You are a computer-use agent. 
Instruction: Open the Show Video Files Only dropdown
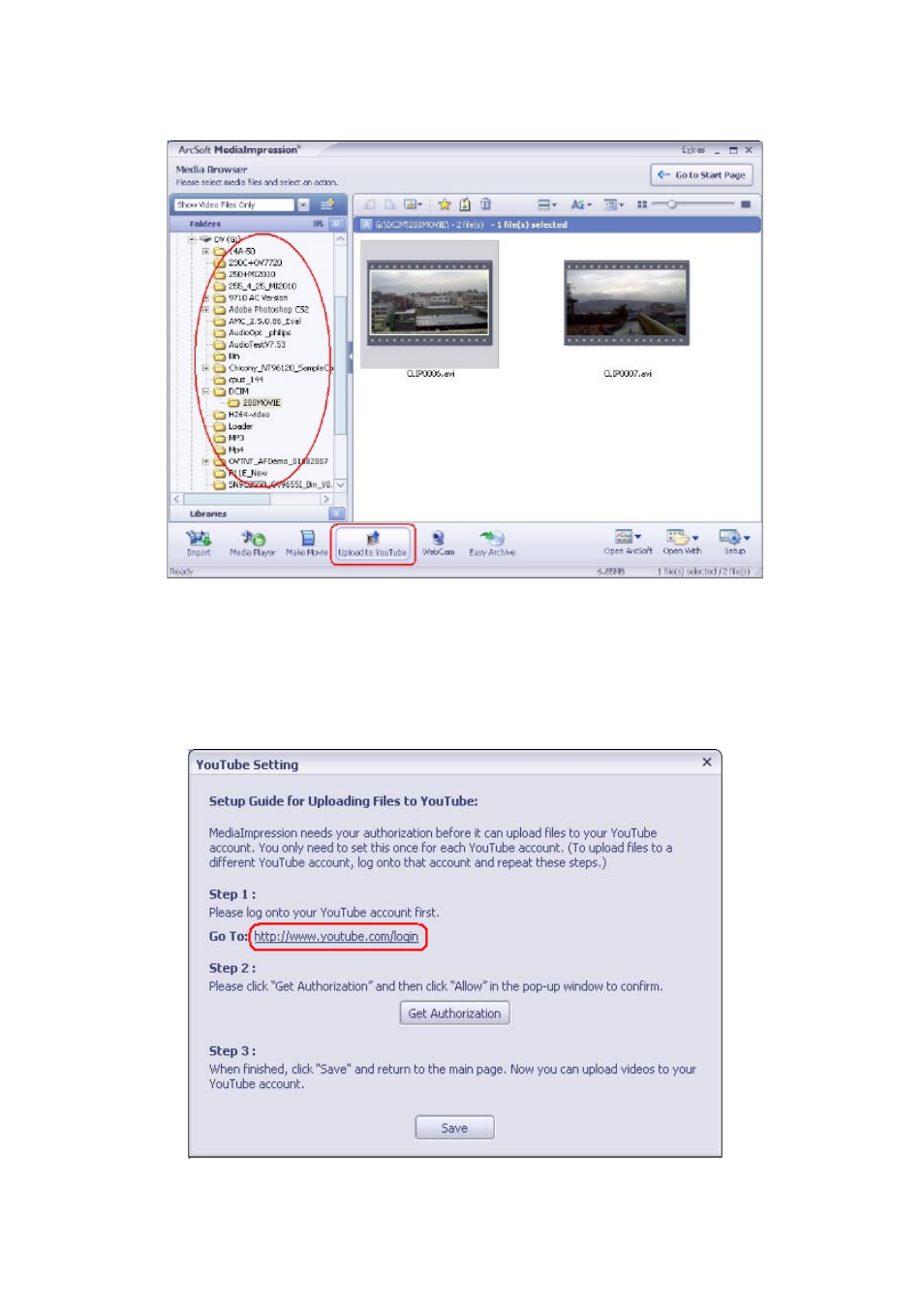(x=303, y=204)
